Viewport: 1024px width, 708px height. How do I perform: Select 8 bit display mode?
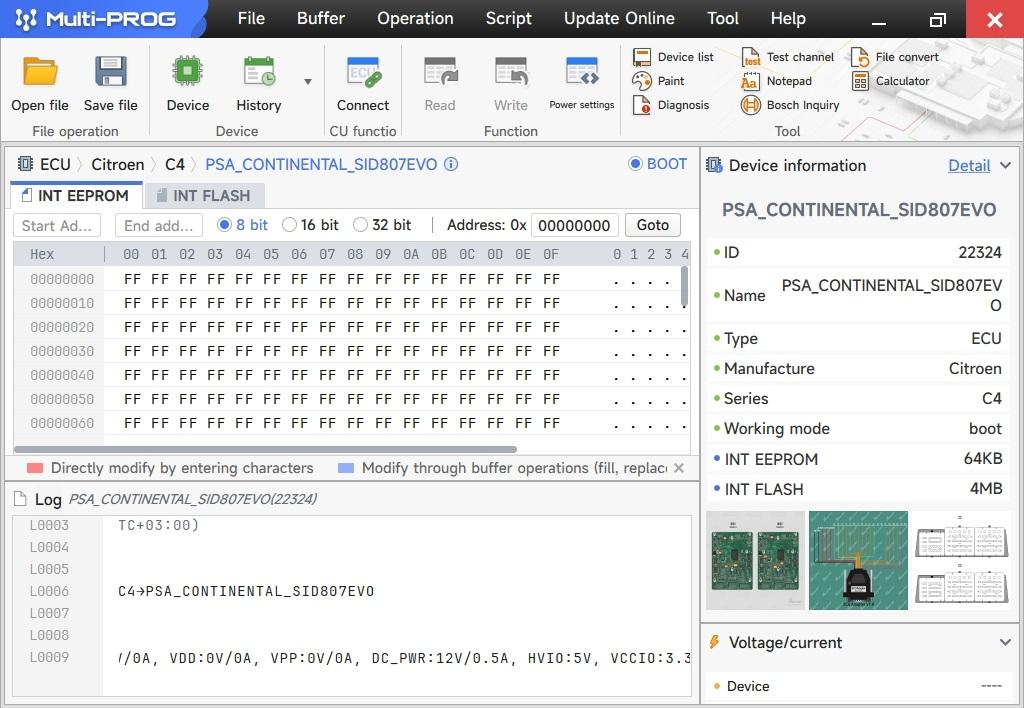click(x=224, y=225)
